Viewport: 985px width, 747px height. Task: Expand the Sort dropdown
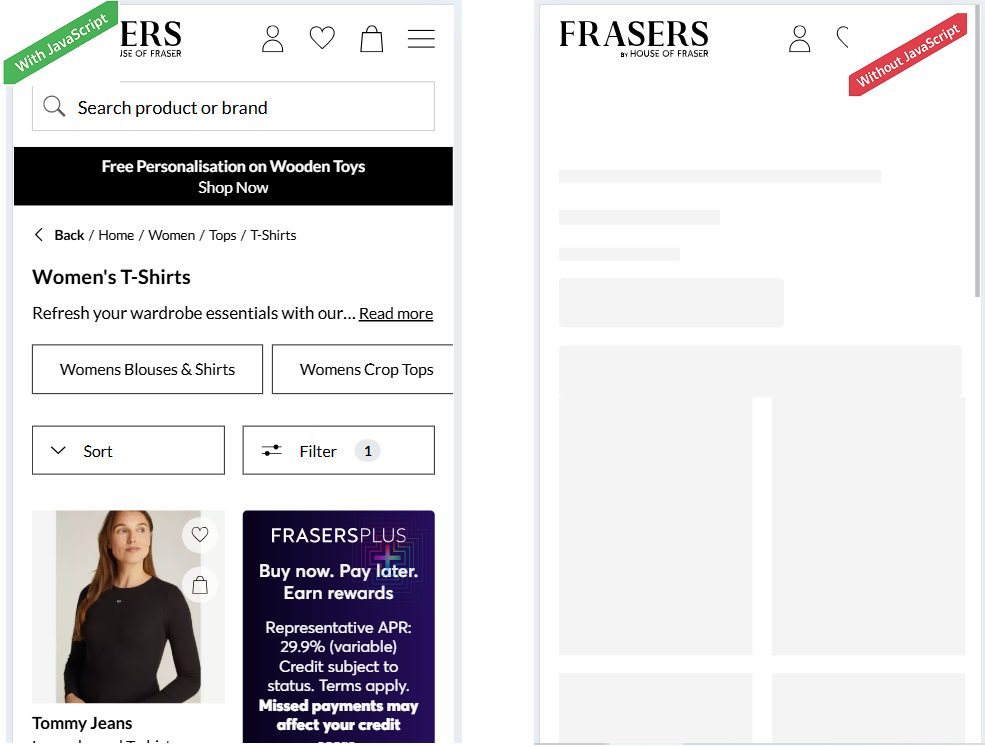(128, 450)
